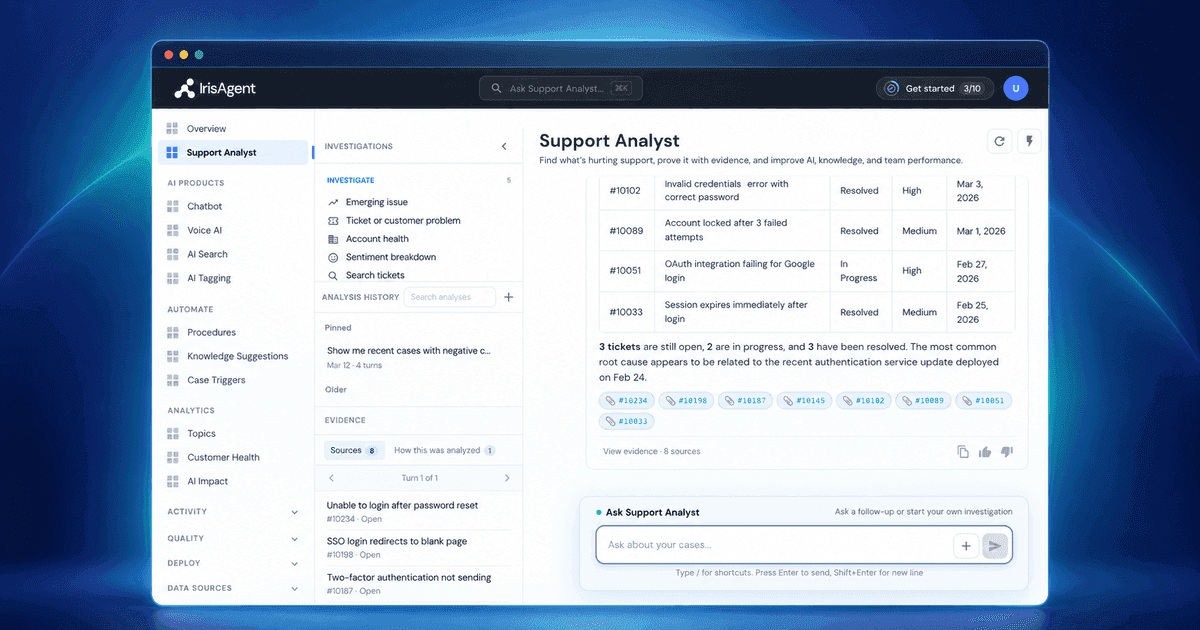Go to next turn arrow
Screen dimensions: 1200x630
507,478
